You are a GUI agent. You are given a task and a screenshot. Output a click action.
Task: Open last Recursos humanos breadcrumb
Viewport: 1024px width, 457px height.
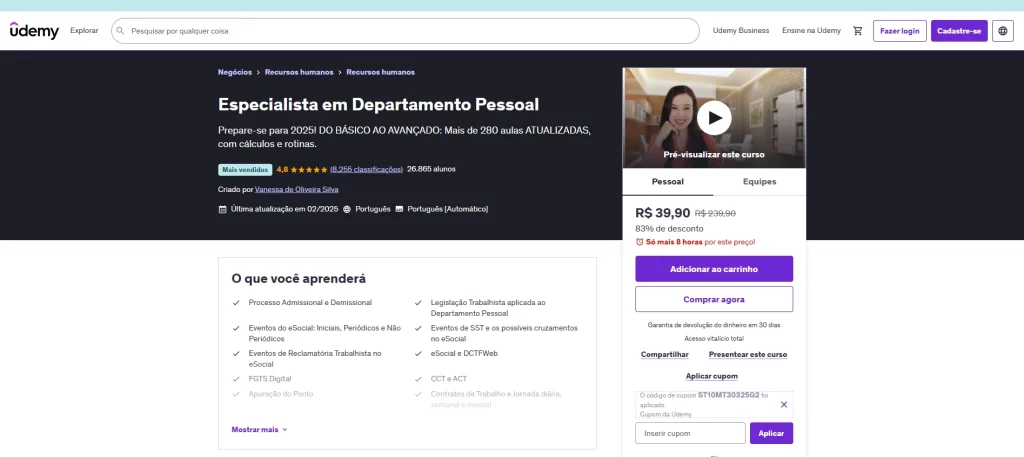[380, 72]
